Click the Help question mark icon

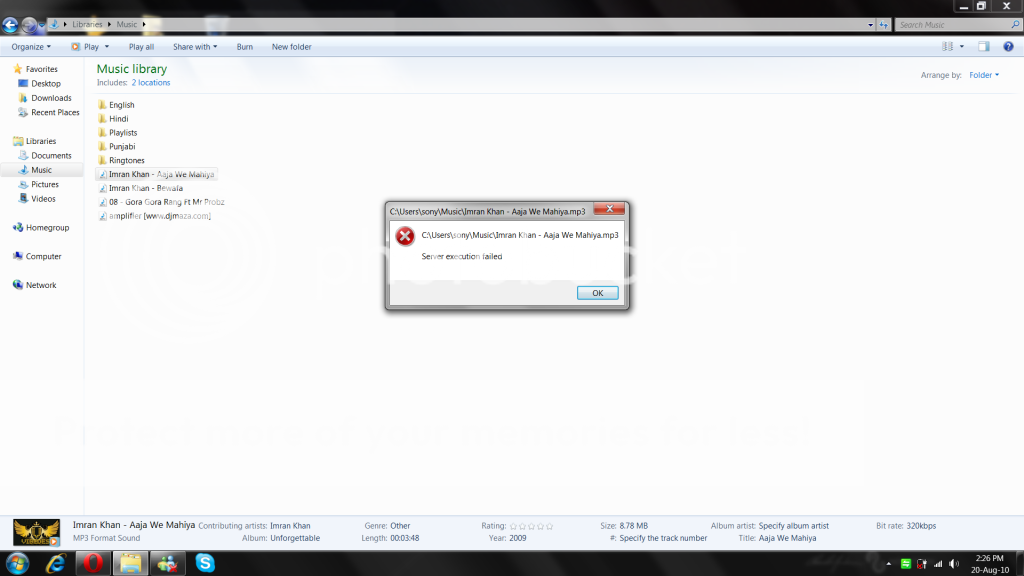tap(1007, 47)
